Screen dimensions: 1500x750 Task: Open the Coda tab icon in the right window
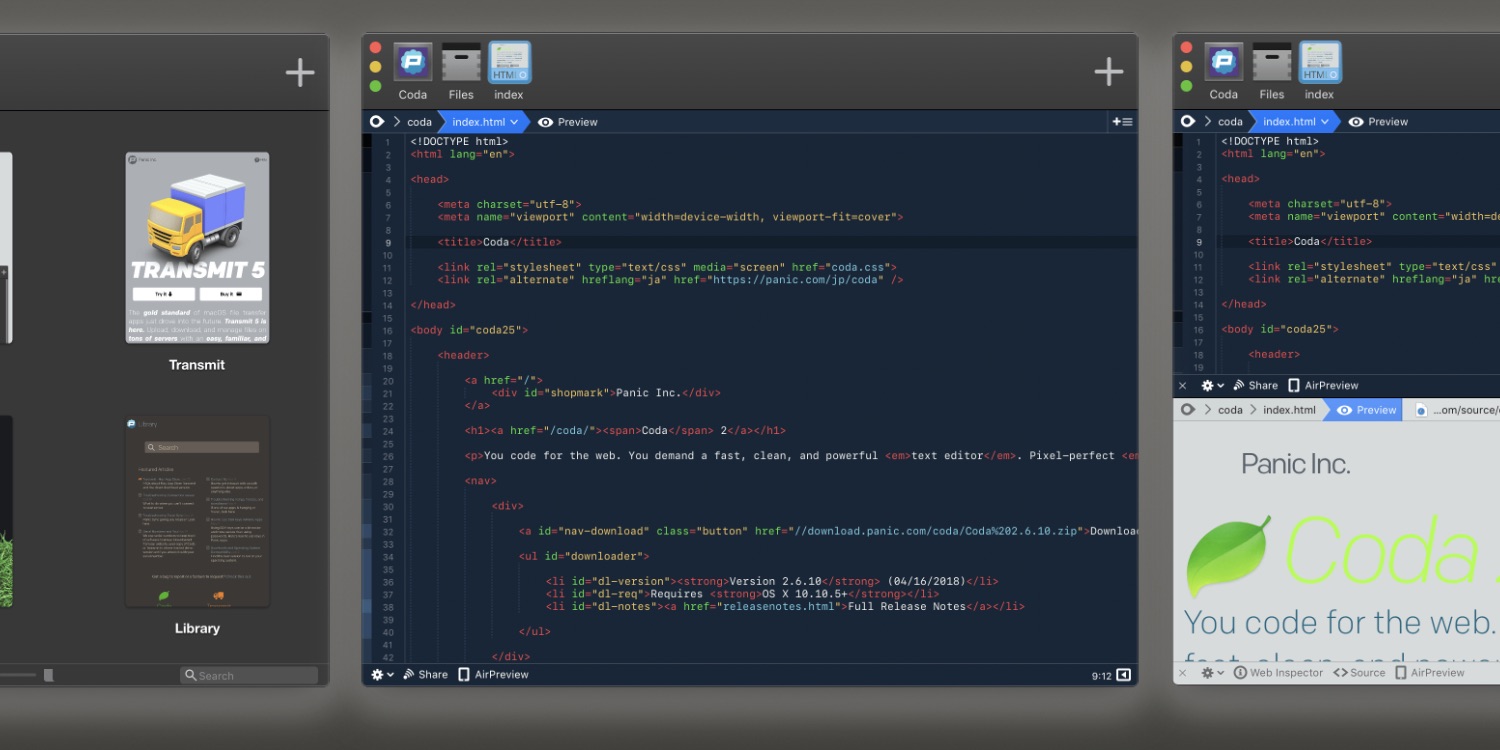tap(1223, 62)
